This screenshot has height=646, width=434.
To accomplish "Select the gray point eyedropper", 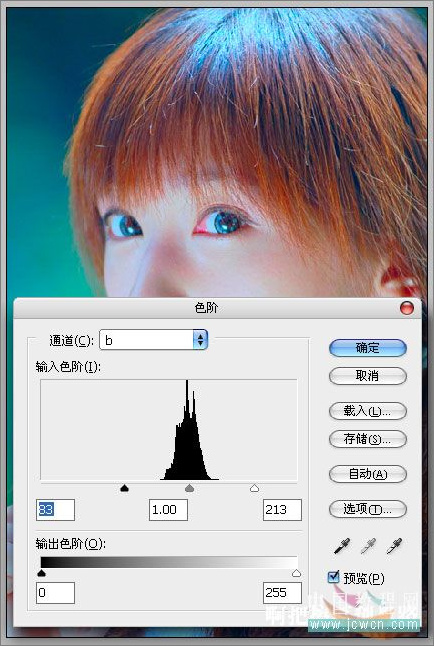I will coord(368,546).
